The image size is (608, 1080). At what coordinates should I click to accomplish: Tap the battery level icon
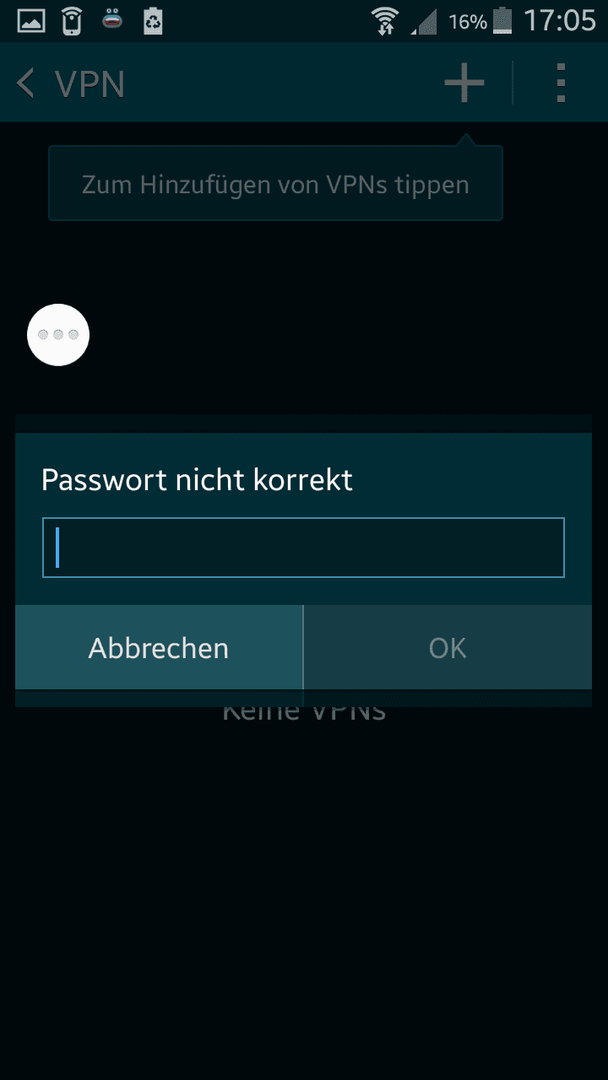pos(503,21)
